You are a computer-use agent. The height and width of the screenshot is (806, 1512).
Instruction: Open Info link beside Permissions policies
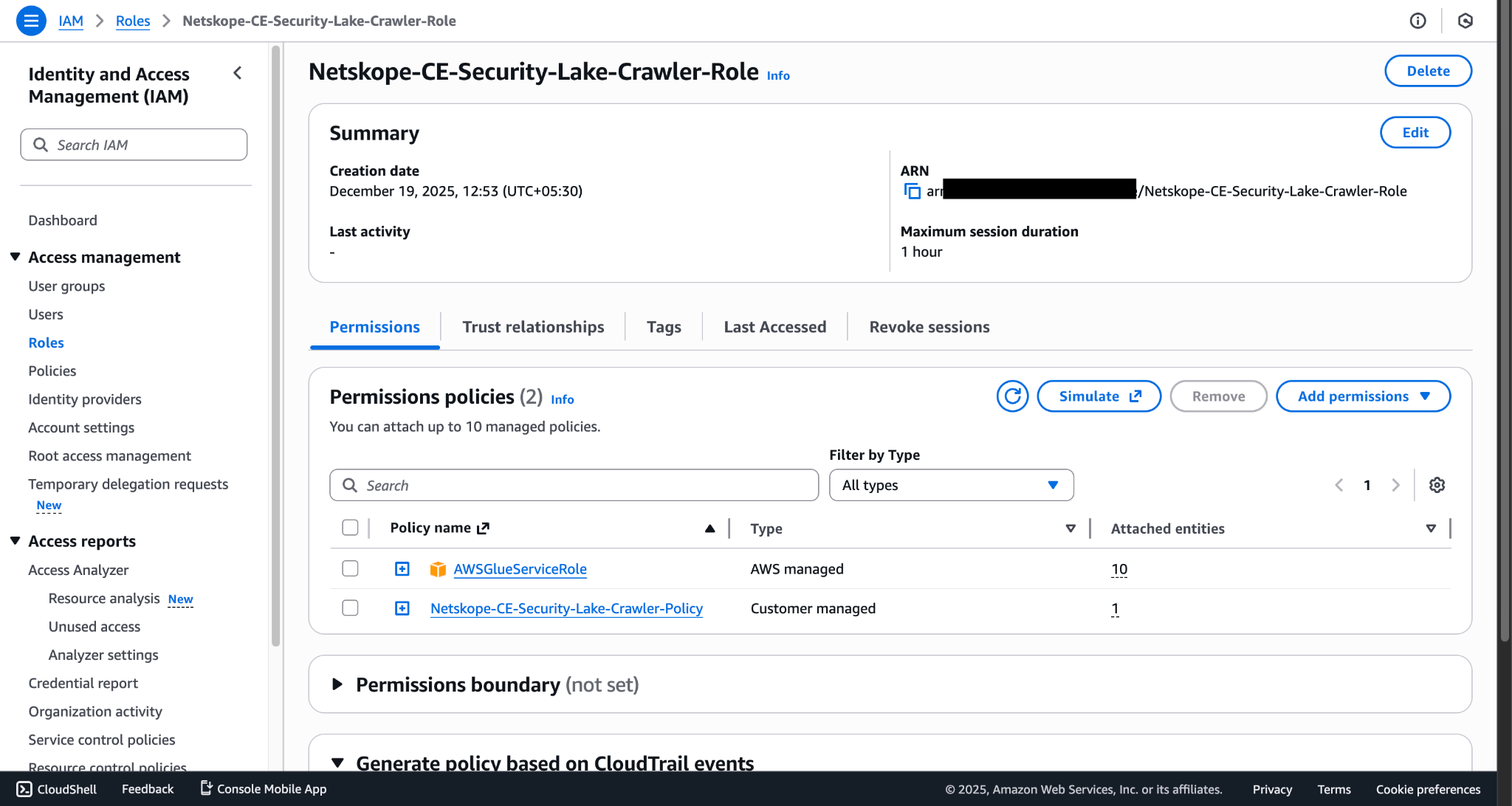(562, 399)
